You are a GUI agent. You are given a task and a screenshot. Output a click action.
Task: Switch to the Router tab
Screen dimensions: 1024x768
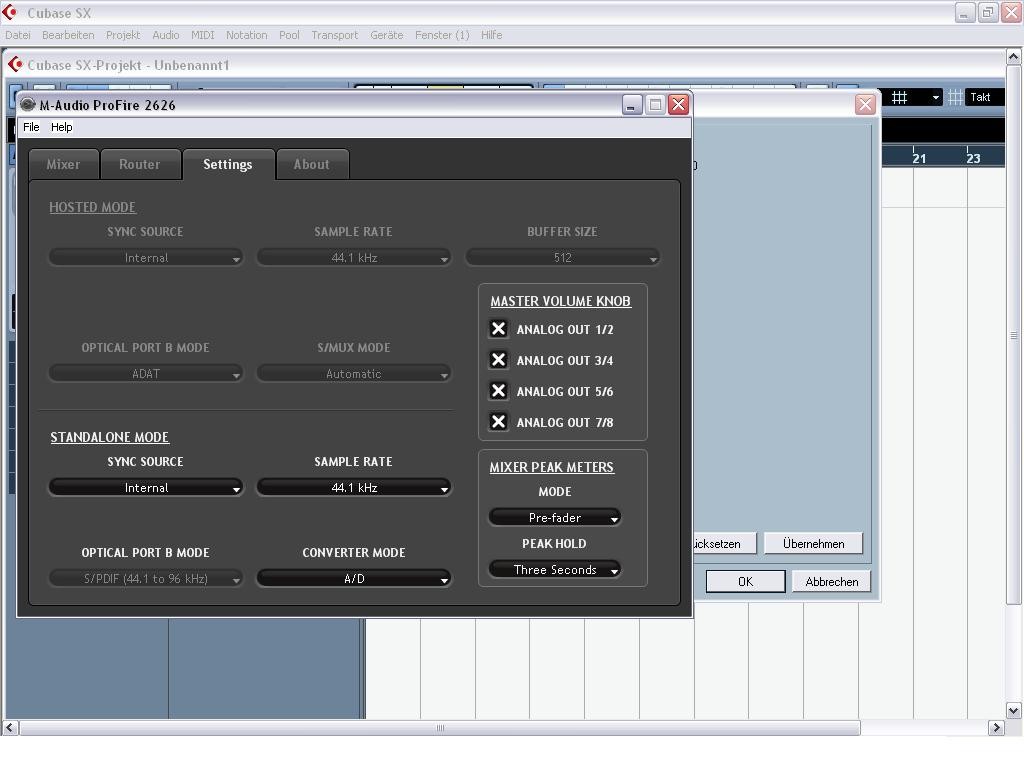pos(139,165)
